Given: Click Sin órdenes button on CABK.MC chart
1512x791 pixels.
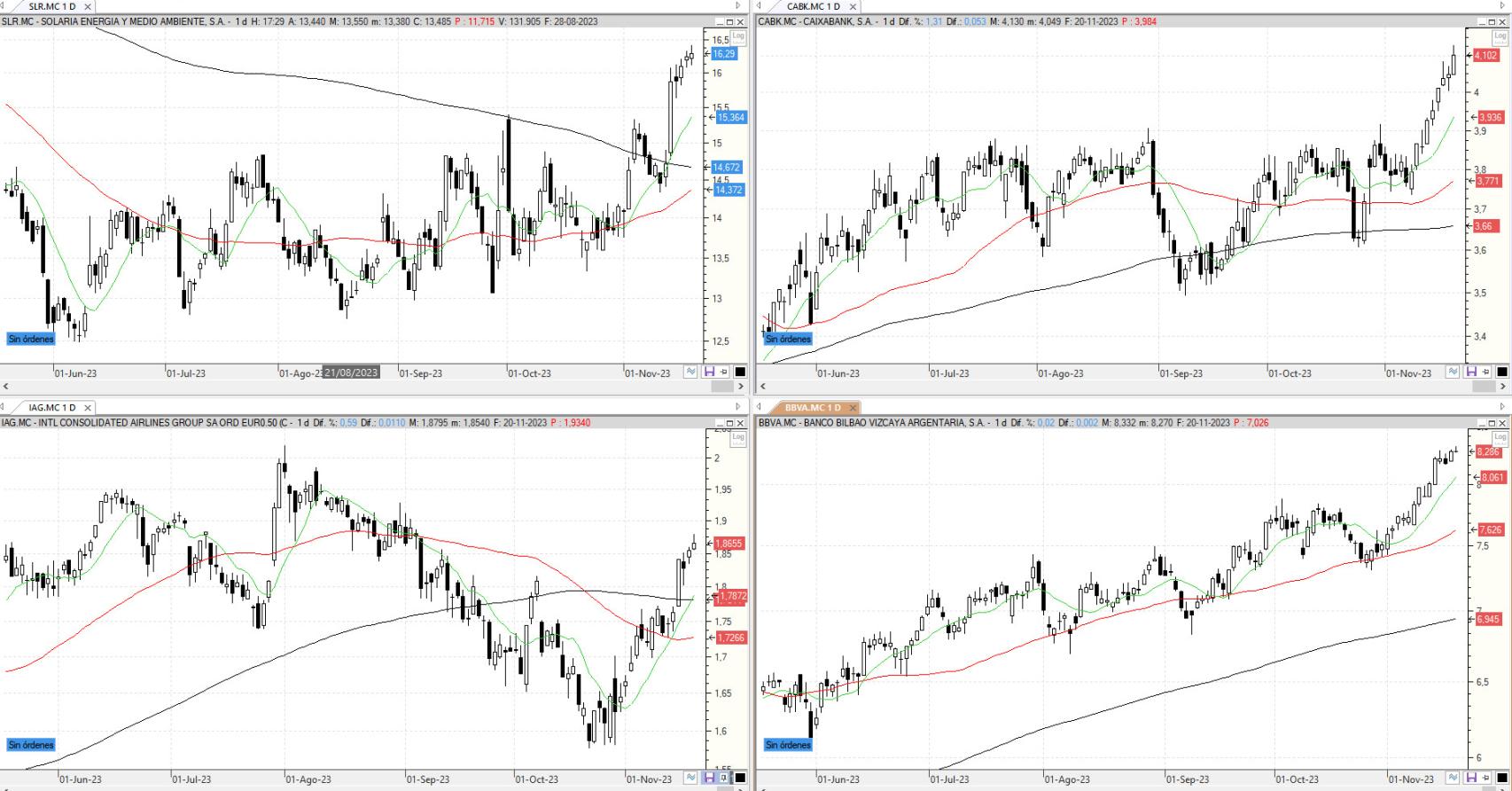Looking at the screenshot, I should tap(788, 339).
